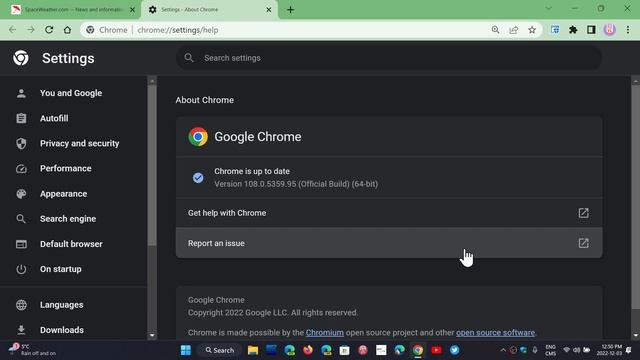Image resolution: width=640 pixels, height=360 pixels.
Task: Follow the open source software link
Action: pos(495,333)
